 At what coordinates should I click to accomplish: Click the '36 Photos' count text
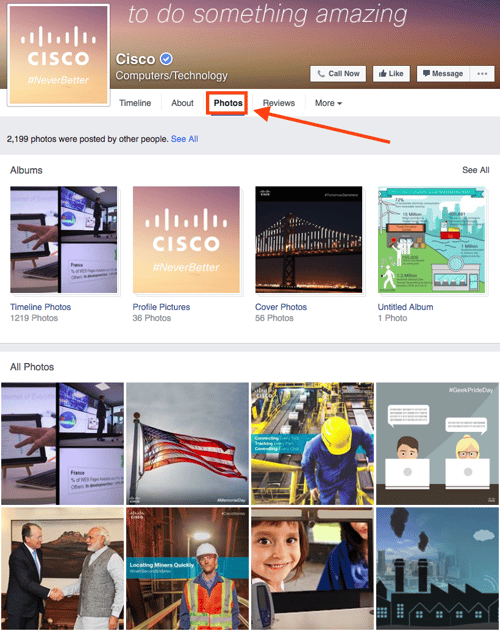tap(152, 318)
